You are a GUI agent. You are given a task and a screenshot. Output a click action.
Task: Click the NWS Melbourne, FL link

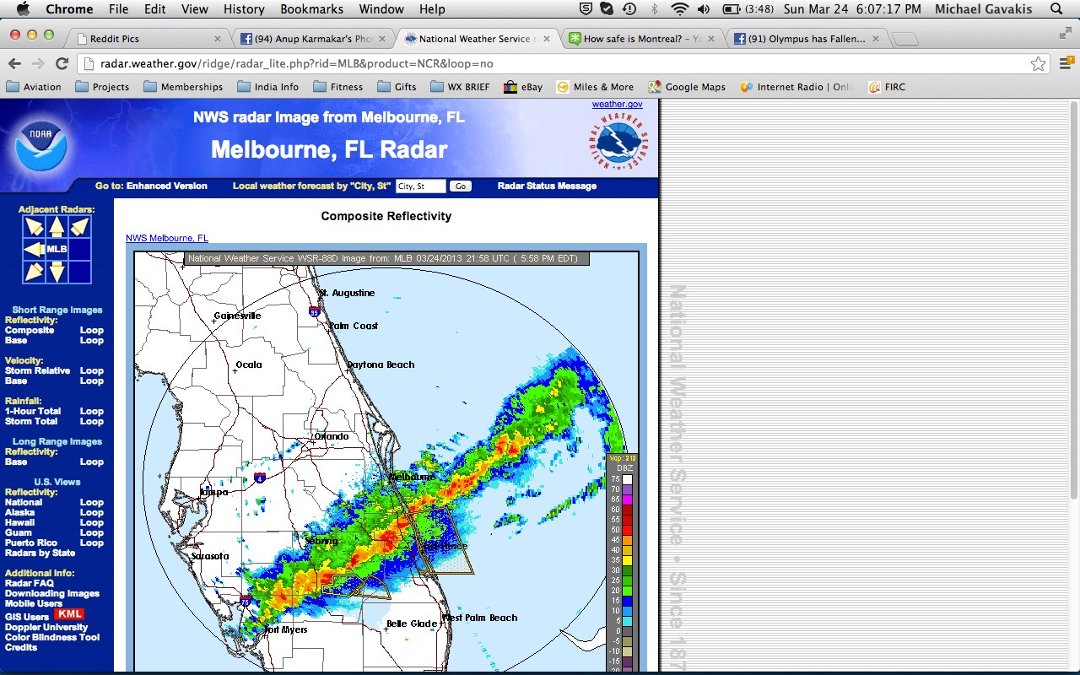[167, 238]
